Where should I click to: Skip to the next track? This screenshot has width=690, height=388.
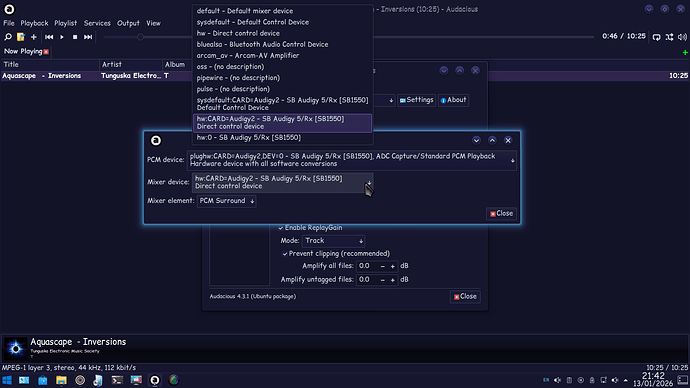point(88,37)
